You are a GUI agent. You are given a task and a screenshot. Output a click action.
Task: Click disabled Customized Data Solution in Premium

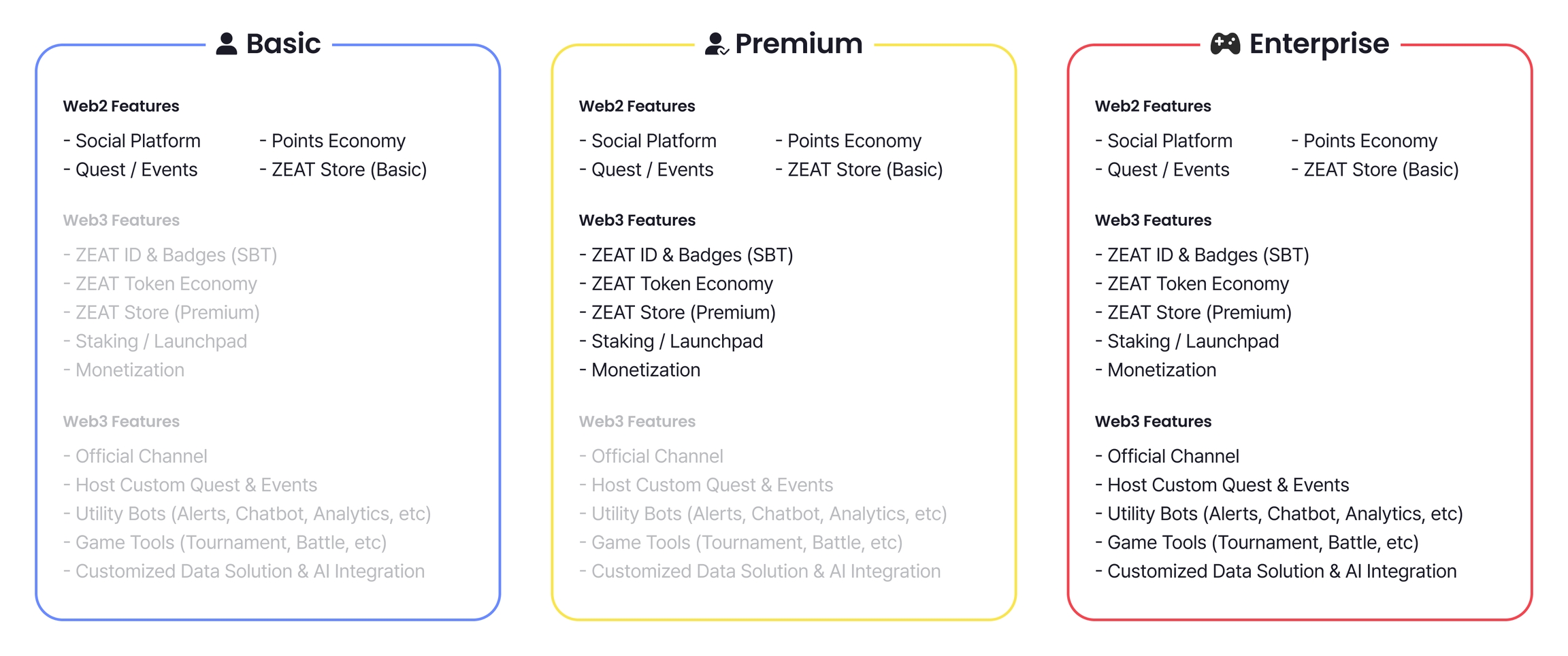[x=766, y=571]
